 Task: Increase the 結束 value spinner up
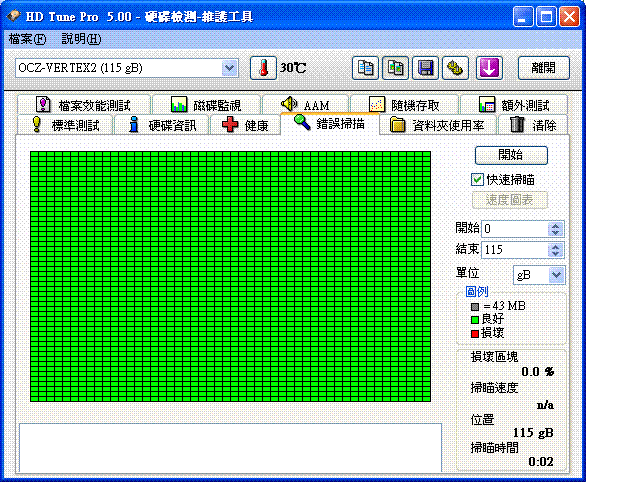pyautogui.click(x=556, y=247)
